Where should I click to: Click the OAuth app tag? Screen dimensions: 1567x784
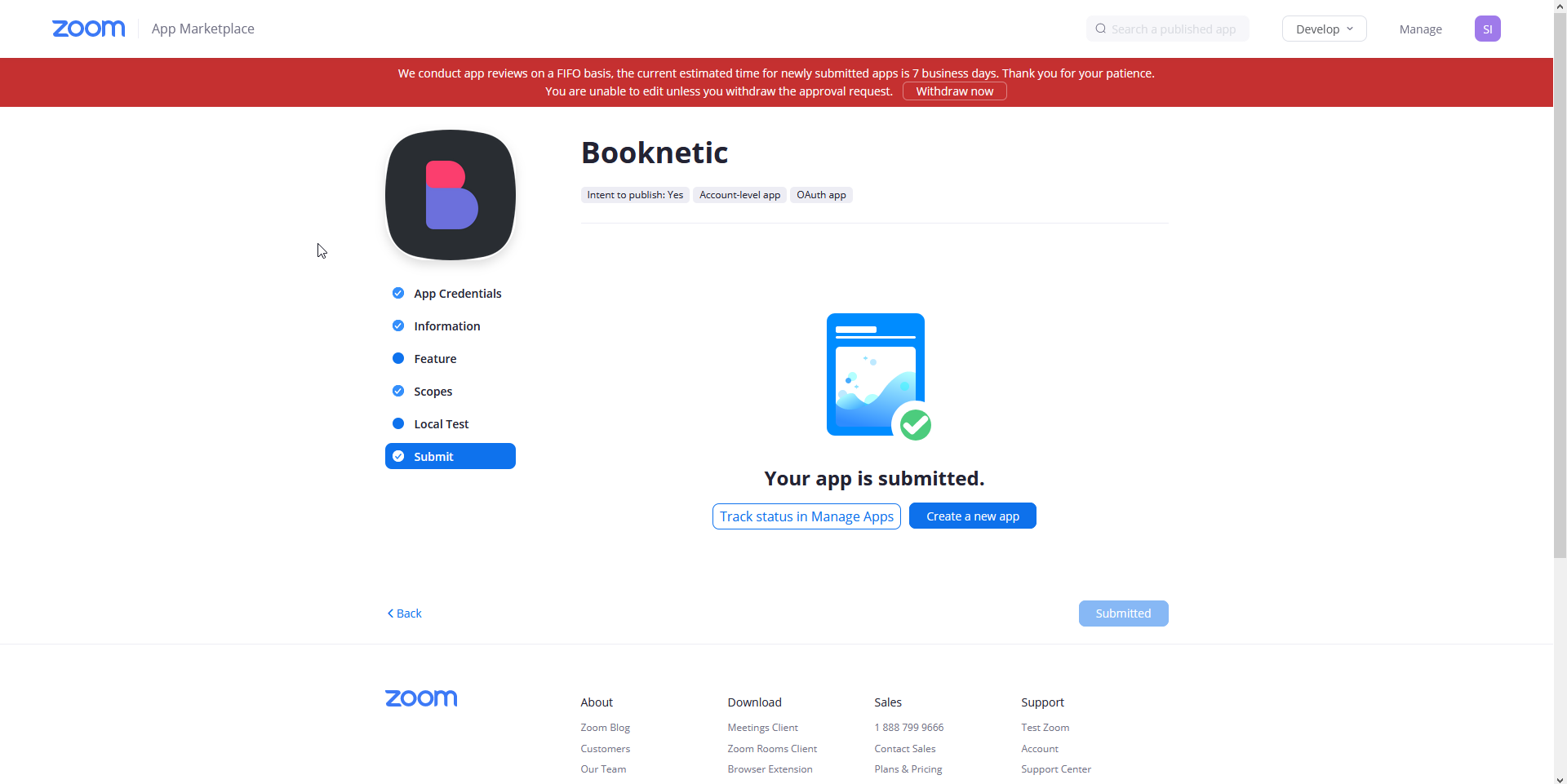(821, 195)
